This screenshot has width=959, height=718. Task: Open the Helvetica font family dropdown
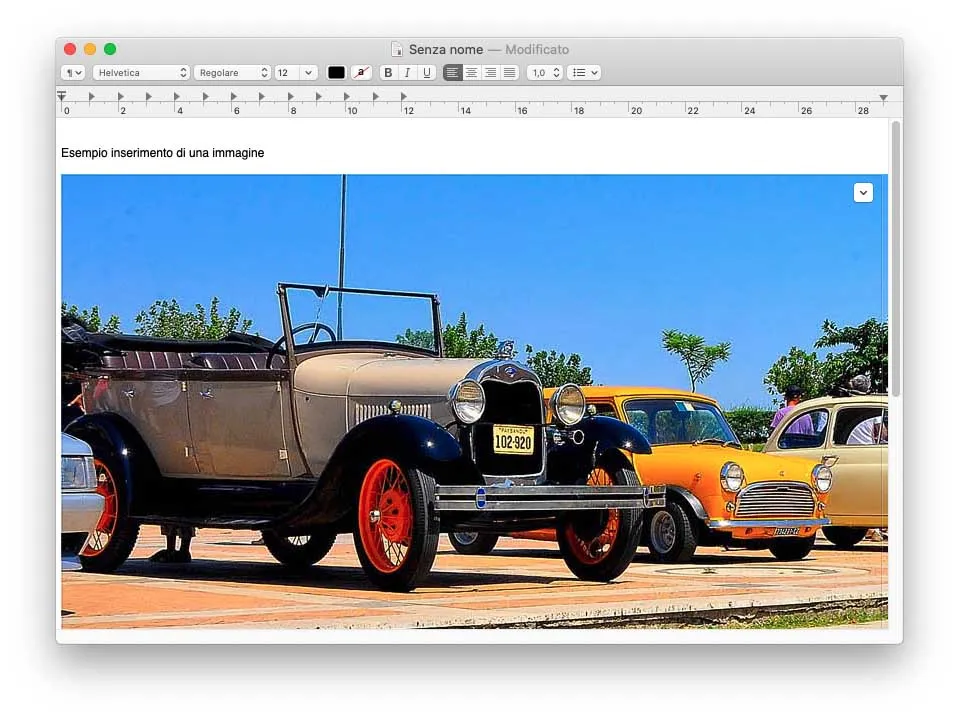tap(140, 72)
